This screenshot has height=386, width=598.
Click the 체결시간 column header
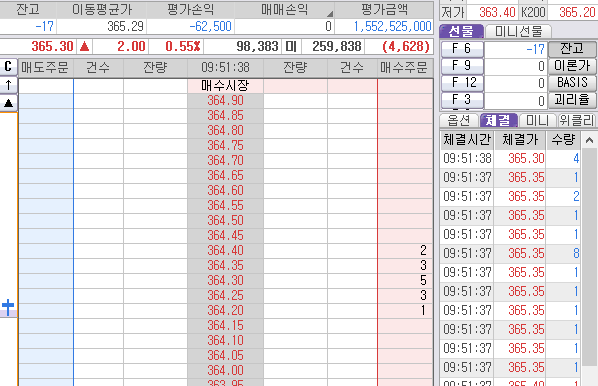(x=467, y=140)
